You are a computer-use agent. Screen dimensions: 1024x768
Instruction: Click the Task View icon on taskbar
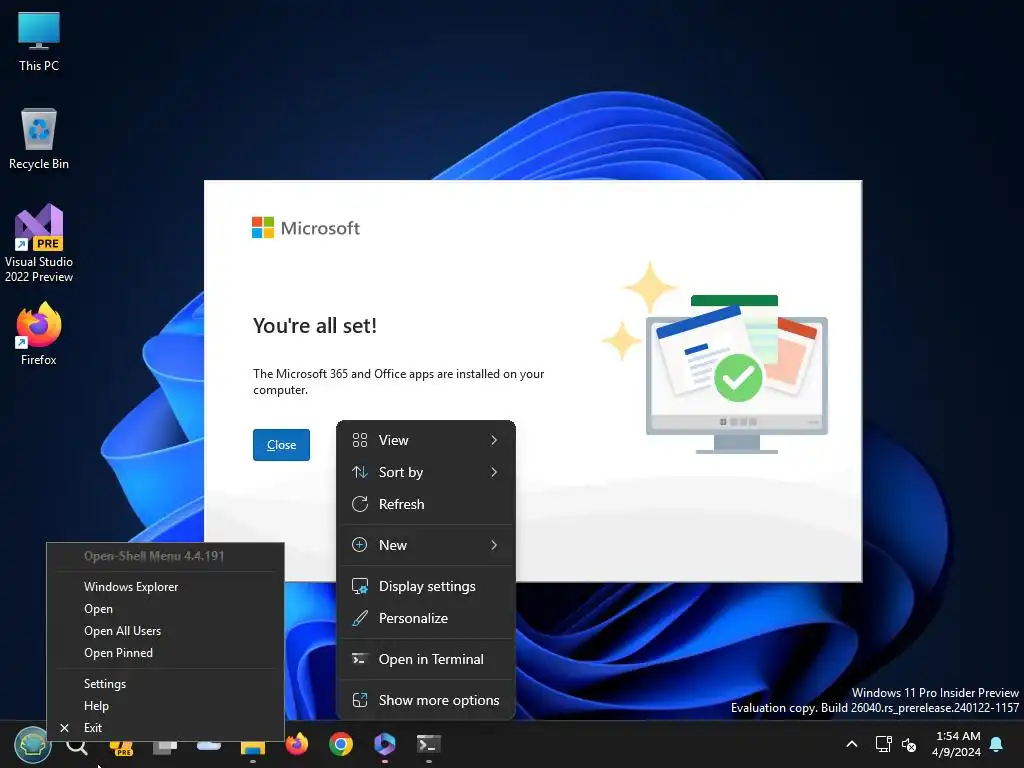[x=165, y=745]
